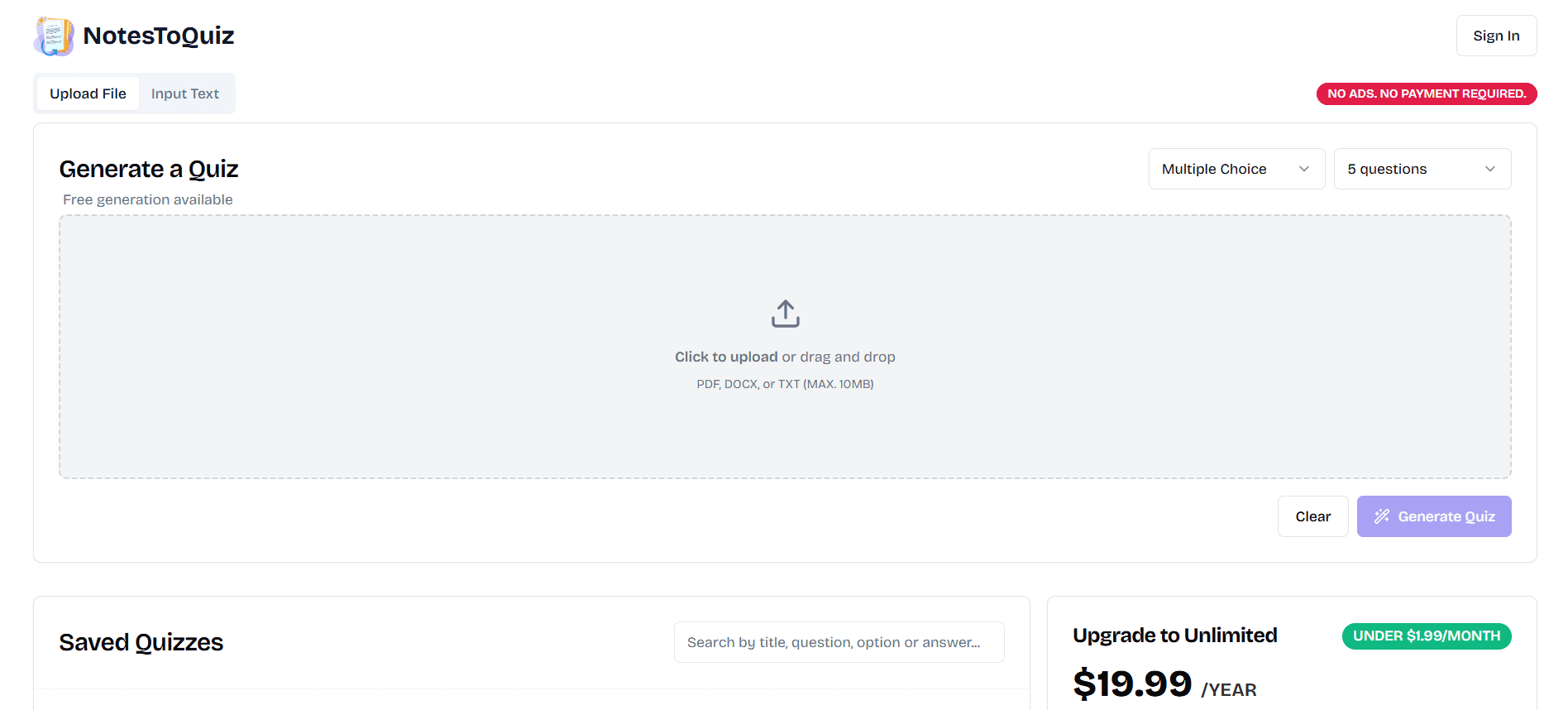Viewport: 1568px width, 710px height.
Task: Click the NotesToQuiz notepad logo icon
Action: pos(54,36)
